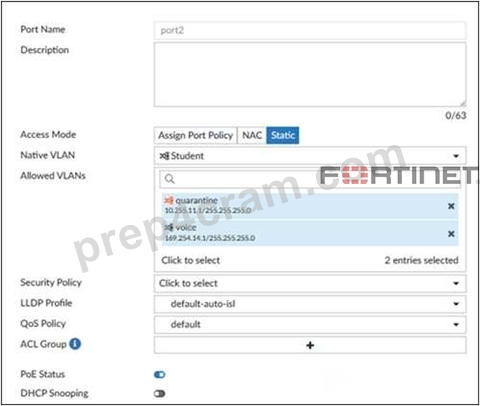
Task: Click the ACL Group info icon
Action: pyautogui.click(x=75, y=344)
